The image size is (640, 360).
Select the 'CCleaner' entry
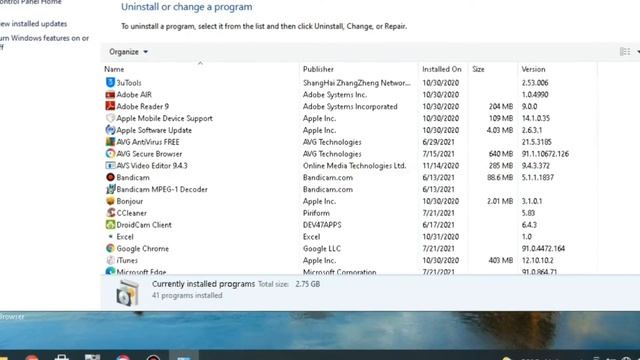tap(131, 213)
